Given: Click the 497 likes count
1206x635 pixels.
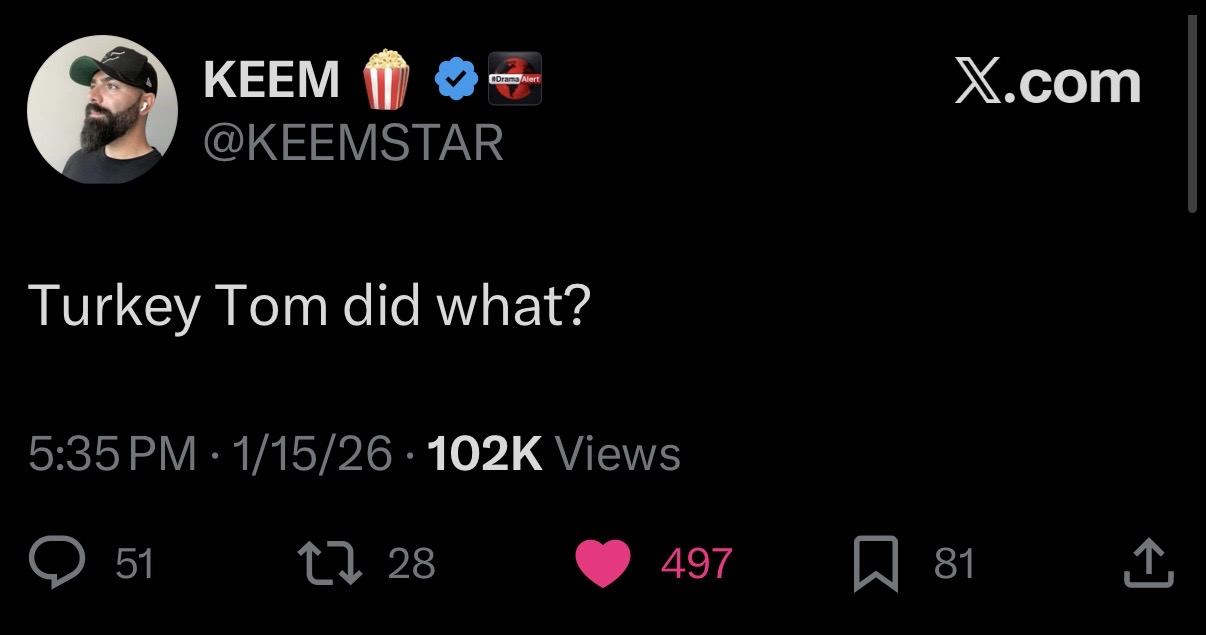Looking at the screenshot, I should (x=696, y=563).
